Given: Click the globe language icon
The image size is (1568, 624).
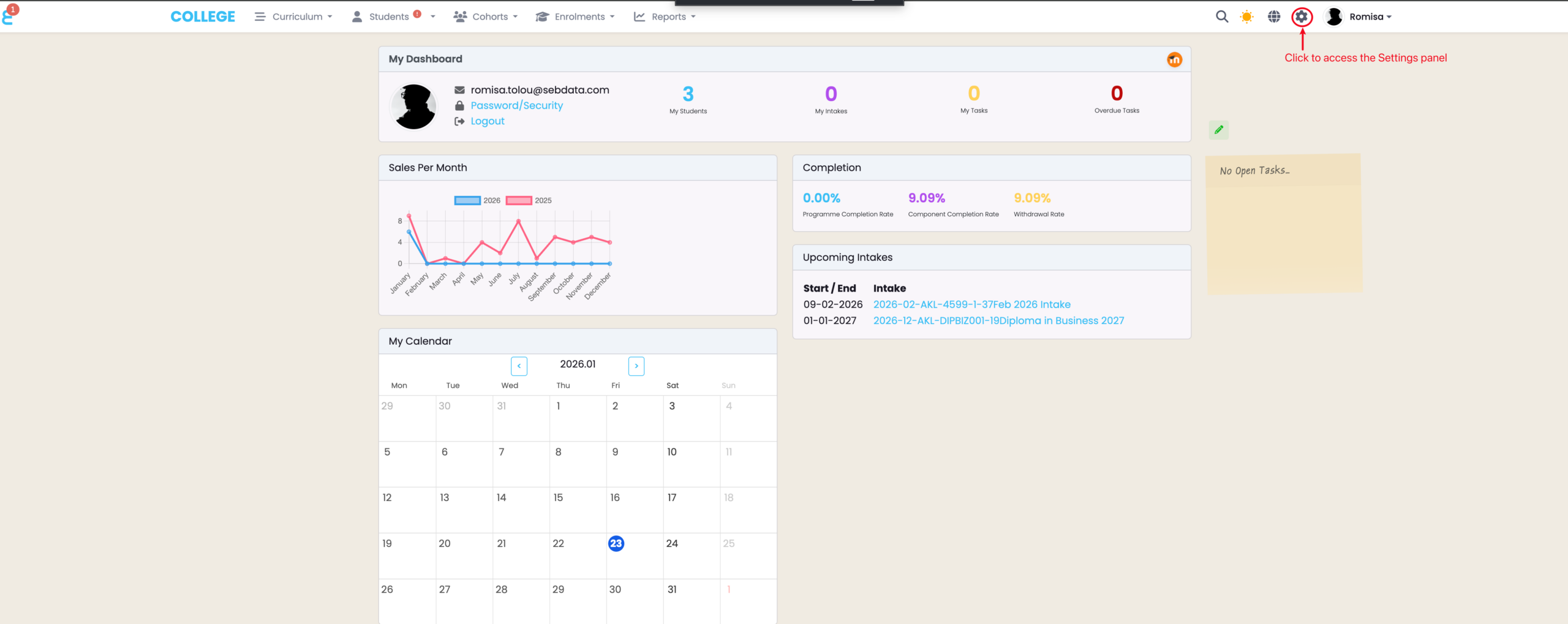Looking at the screenshot, I should point(1274,17).
